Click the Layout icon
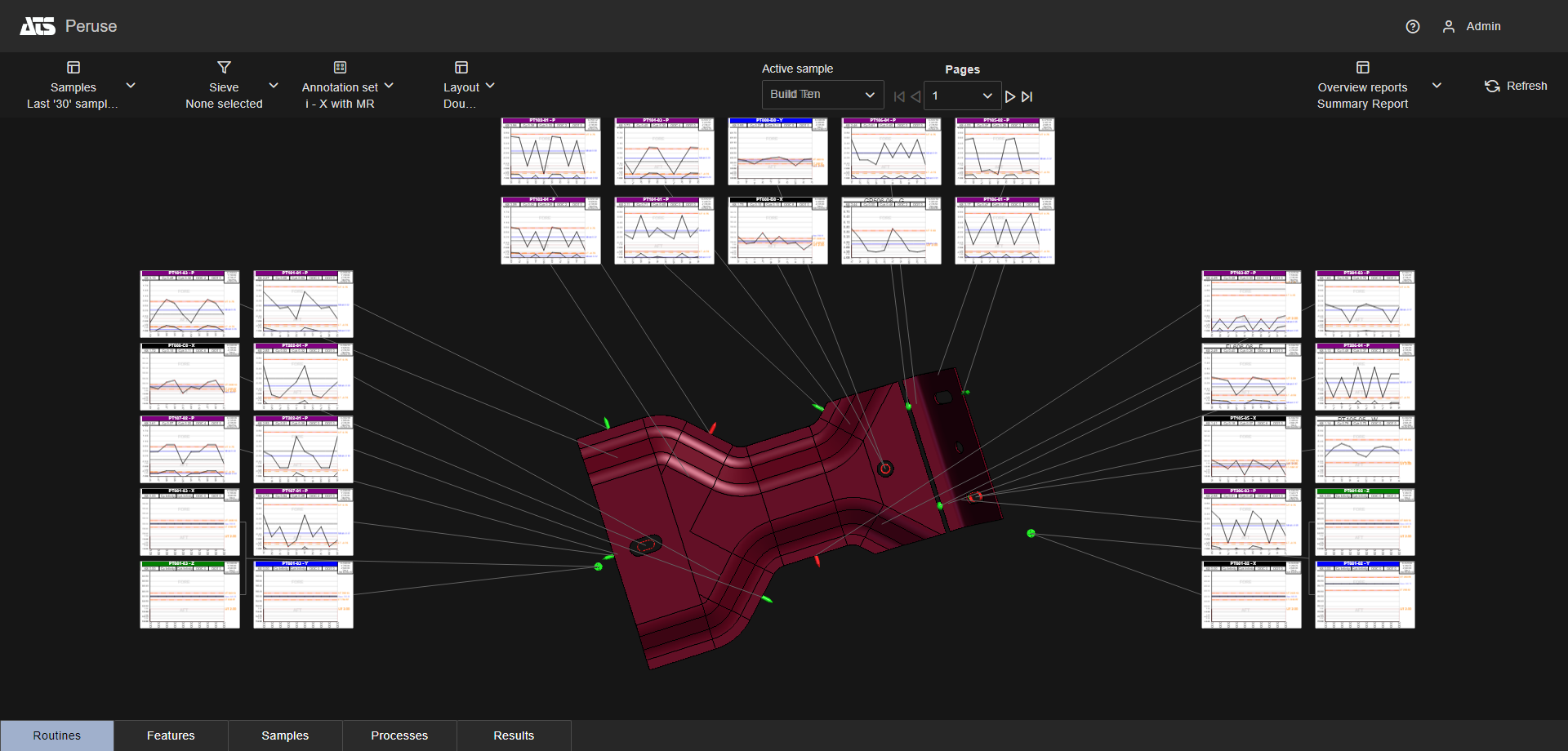The image size is (1568, 751). pyautogui.click(x=461, y=68)
